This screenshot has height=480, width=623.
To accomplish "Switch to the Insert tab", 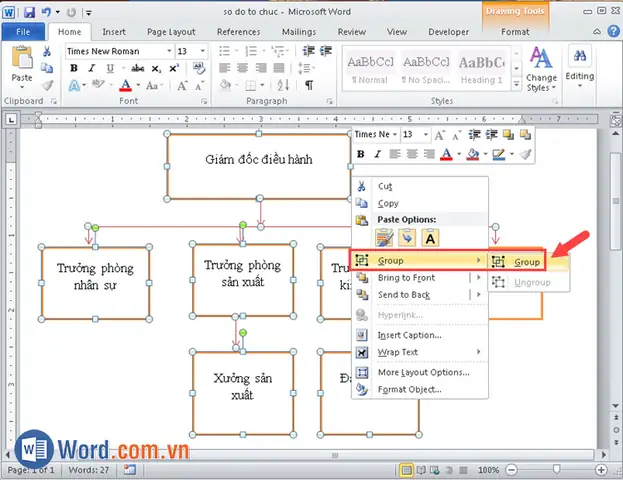I will pyautogui.click(x=114, y=32).
